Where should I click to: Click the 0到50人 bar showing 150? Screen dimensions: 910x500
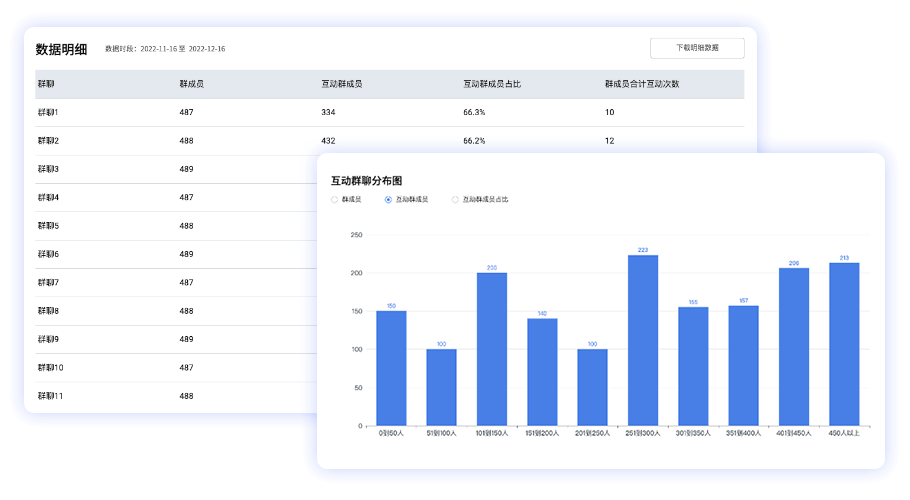click(x=391, y=368)
